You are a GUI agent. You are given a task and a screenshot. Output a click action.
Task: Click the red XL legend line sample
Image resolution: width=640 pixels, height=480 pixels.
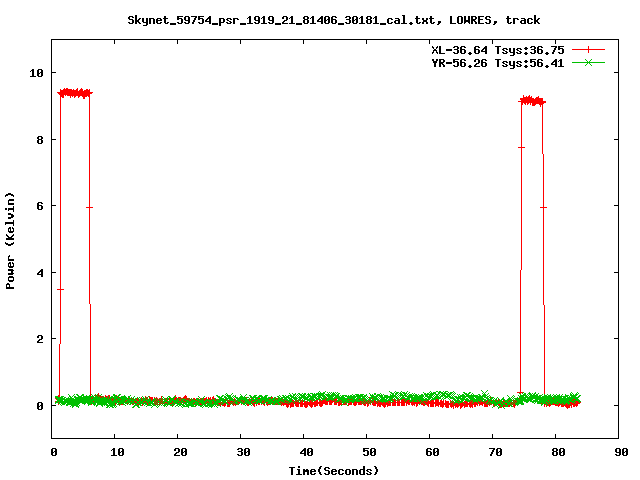click(x=588, y=50)
